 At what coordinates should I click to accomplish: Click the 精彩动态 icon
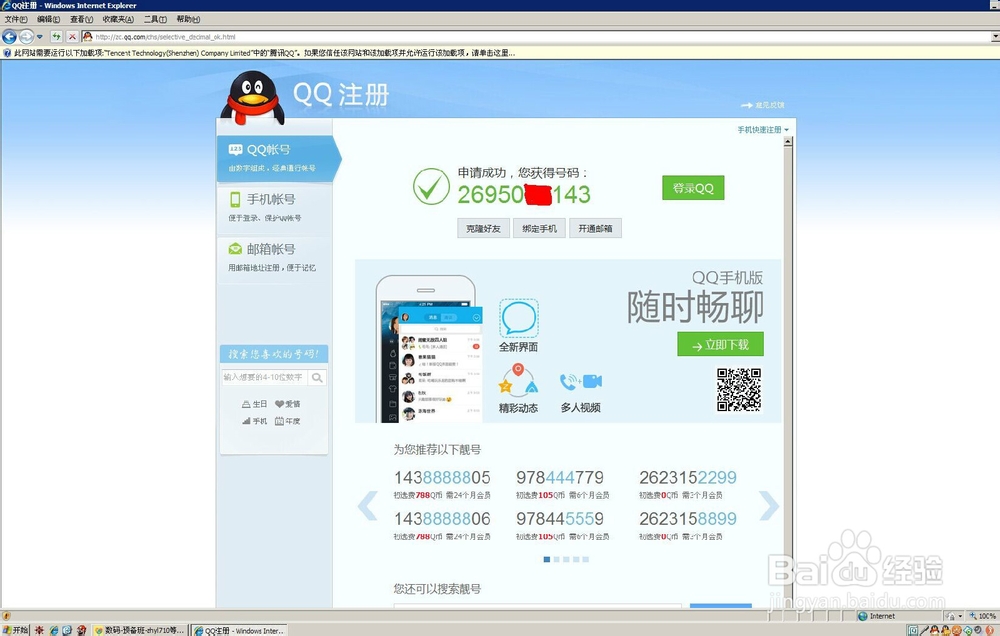pyautogui.click(x=518, y=380)
